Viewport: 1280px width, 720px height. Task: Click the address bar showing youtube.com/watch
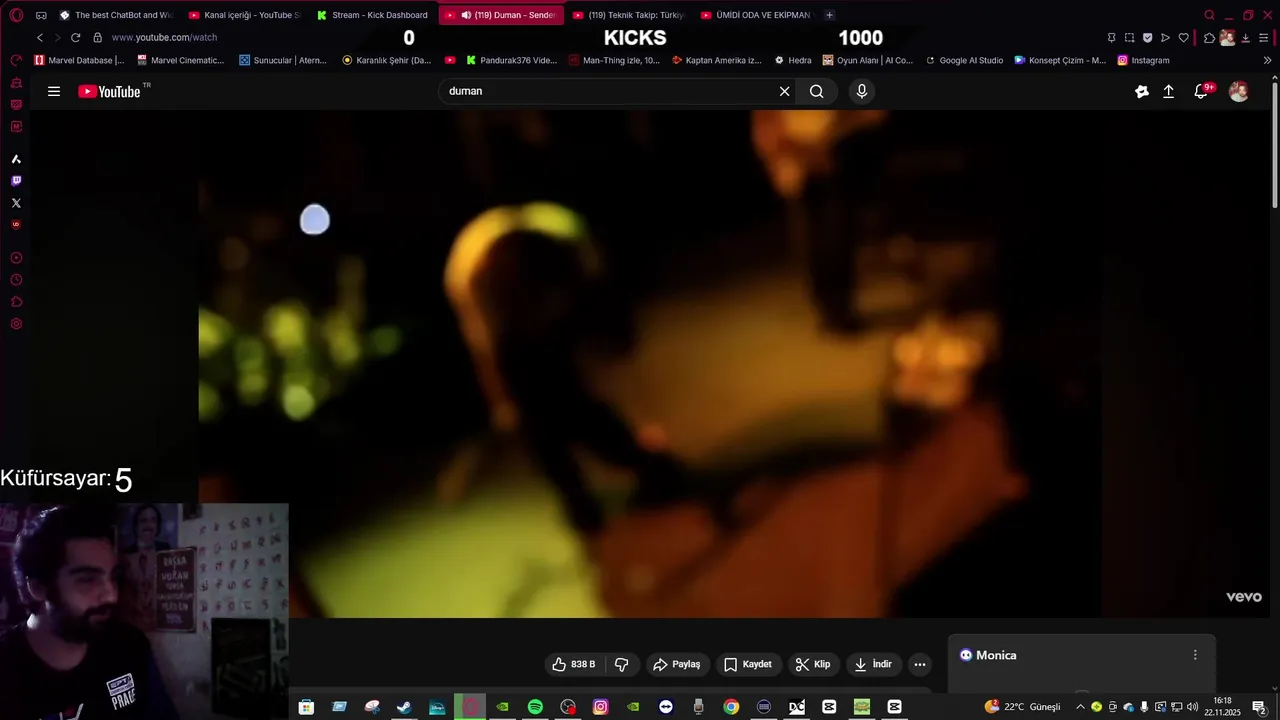pos(164,38)
